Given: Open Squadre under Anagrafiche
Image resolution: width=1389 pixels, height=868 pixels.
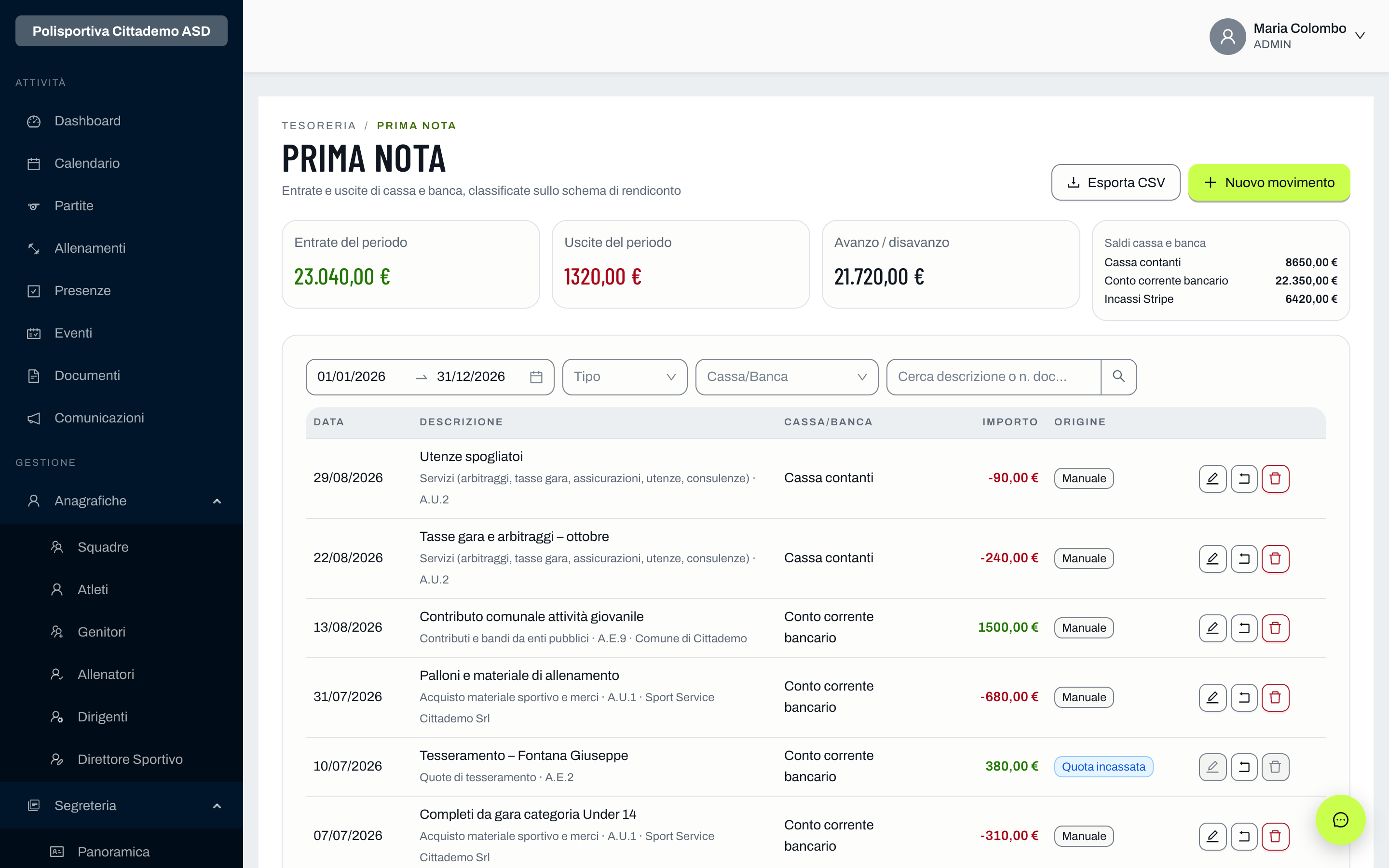Looking at the screenshot, I should 122,547.
